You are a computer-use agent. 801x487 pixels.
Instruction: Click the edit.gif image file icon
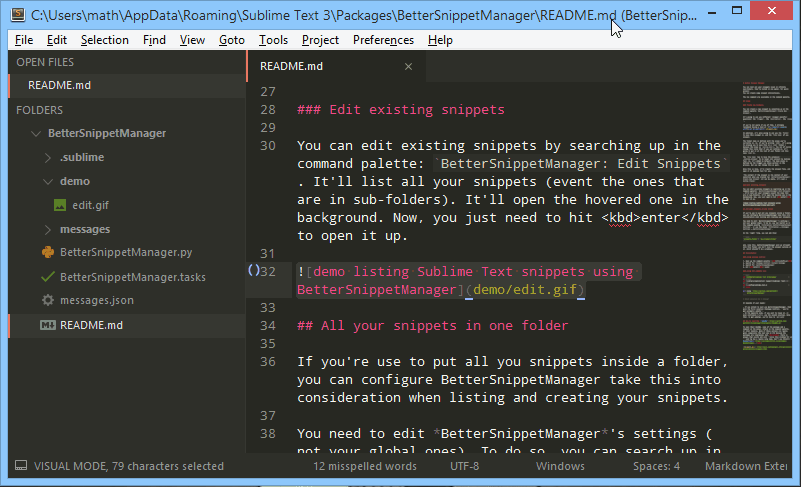tap(60, 205)
